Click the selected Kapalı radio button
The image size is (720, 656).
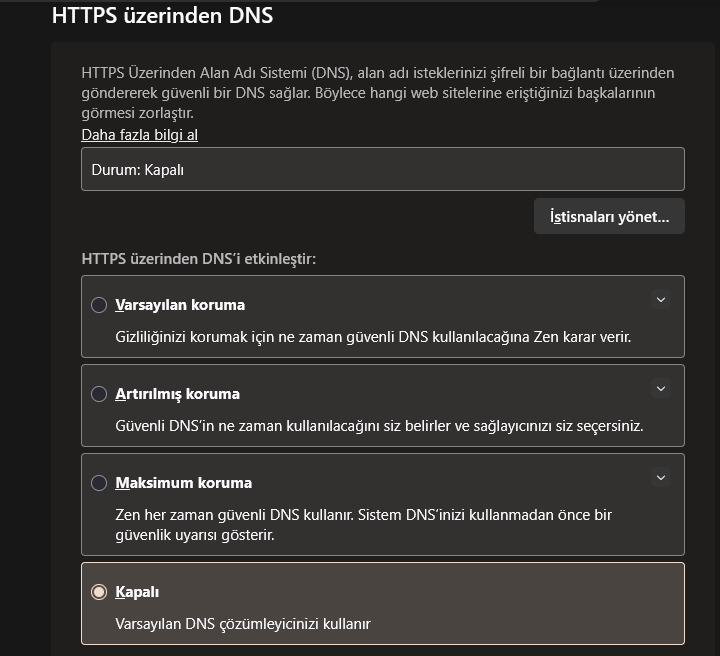[99, 592]
